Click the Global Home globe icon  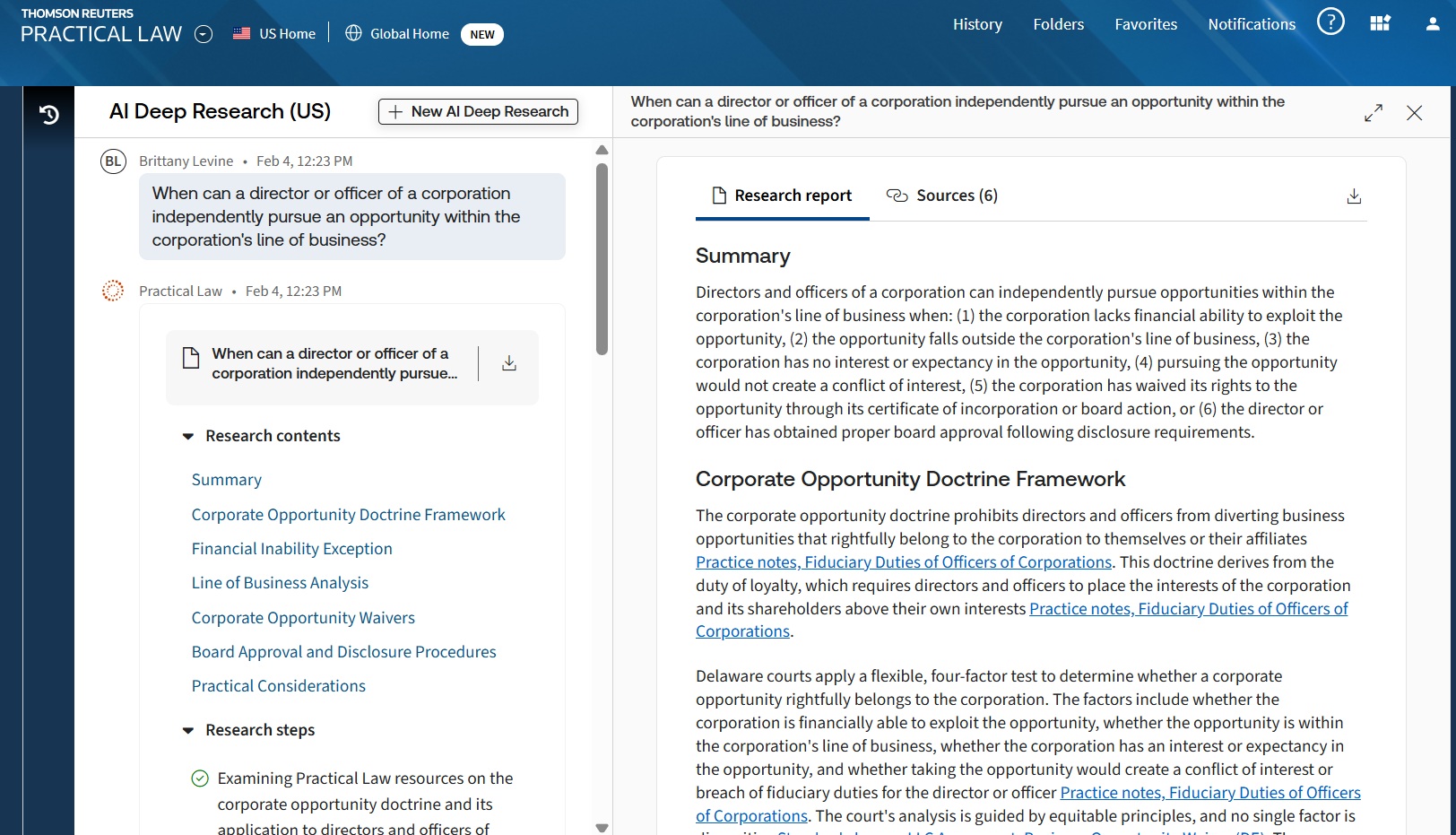coord(353,33)
